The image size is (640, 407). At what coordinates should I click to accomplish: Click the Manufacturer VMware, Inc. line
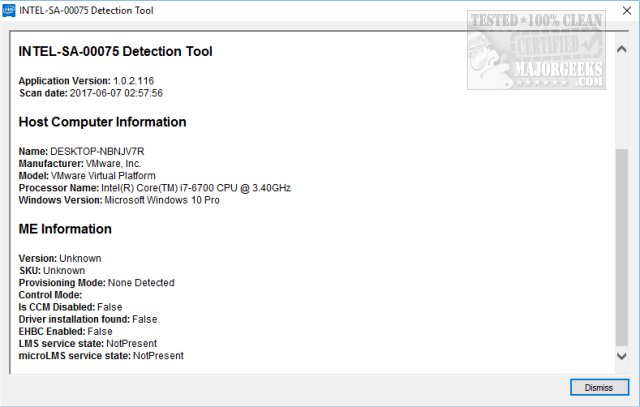80,164
